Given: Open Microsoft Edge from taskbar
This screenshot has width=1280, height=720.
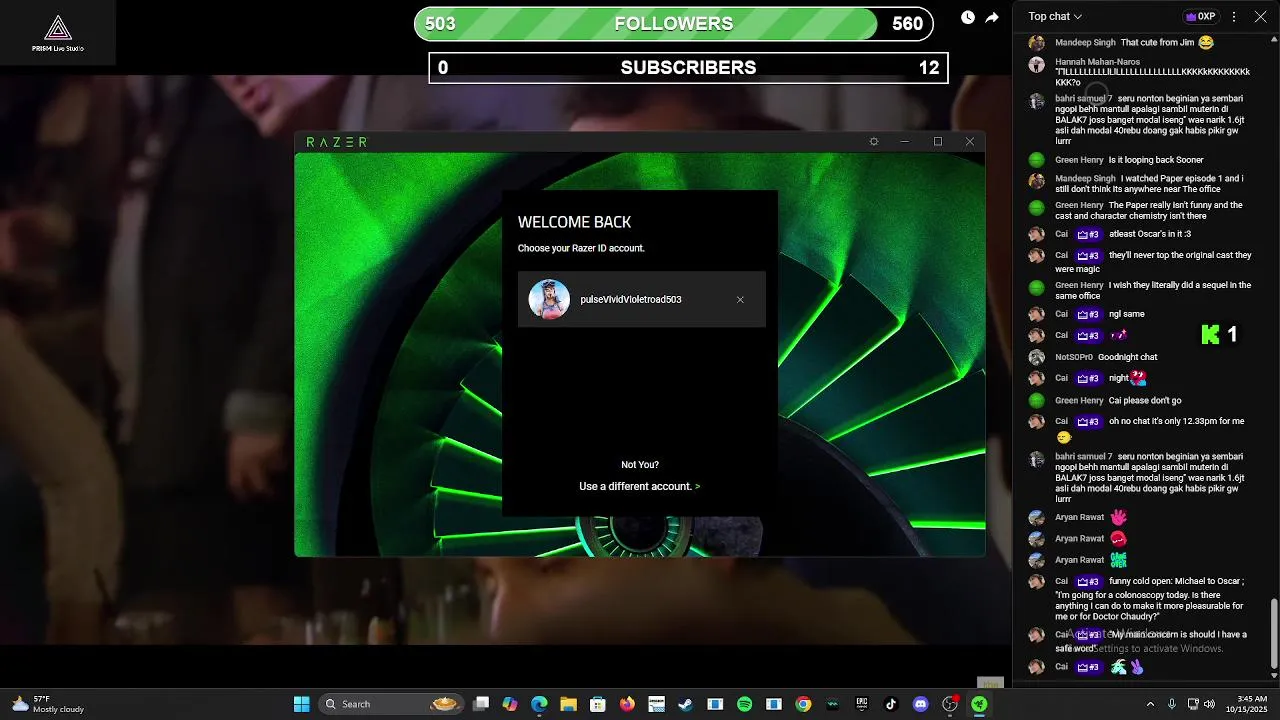Looking at the screenshot, I should pos(539,704).
